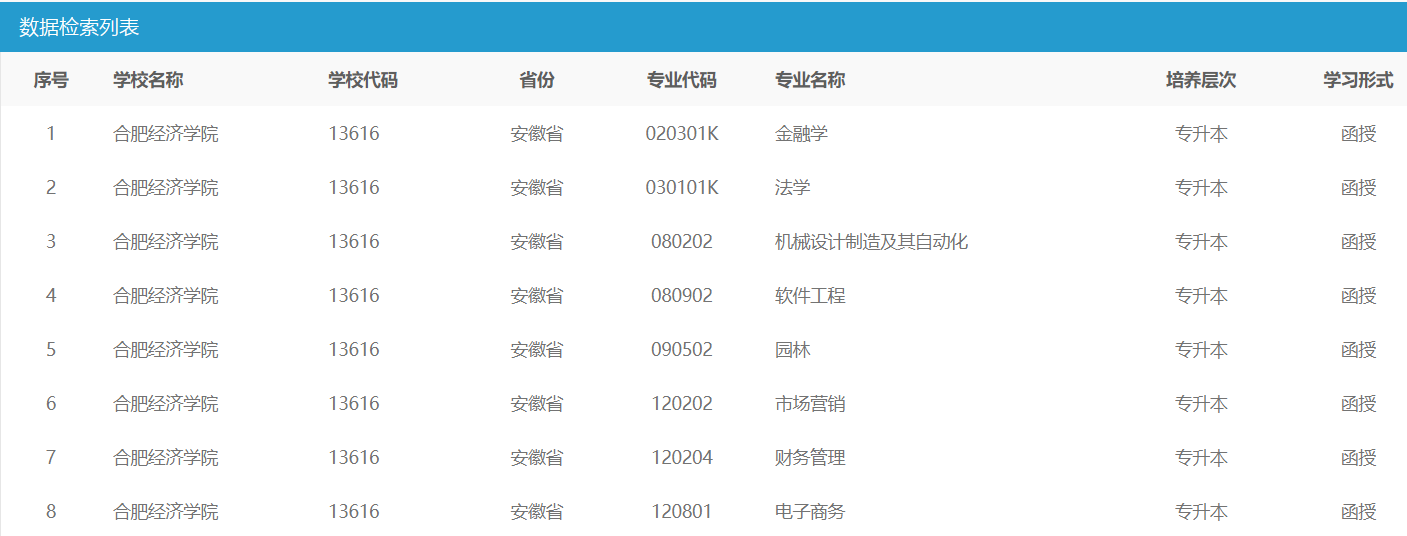
Task: Click major code 080202
Action: pos(682,241)
